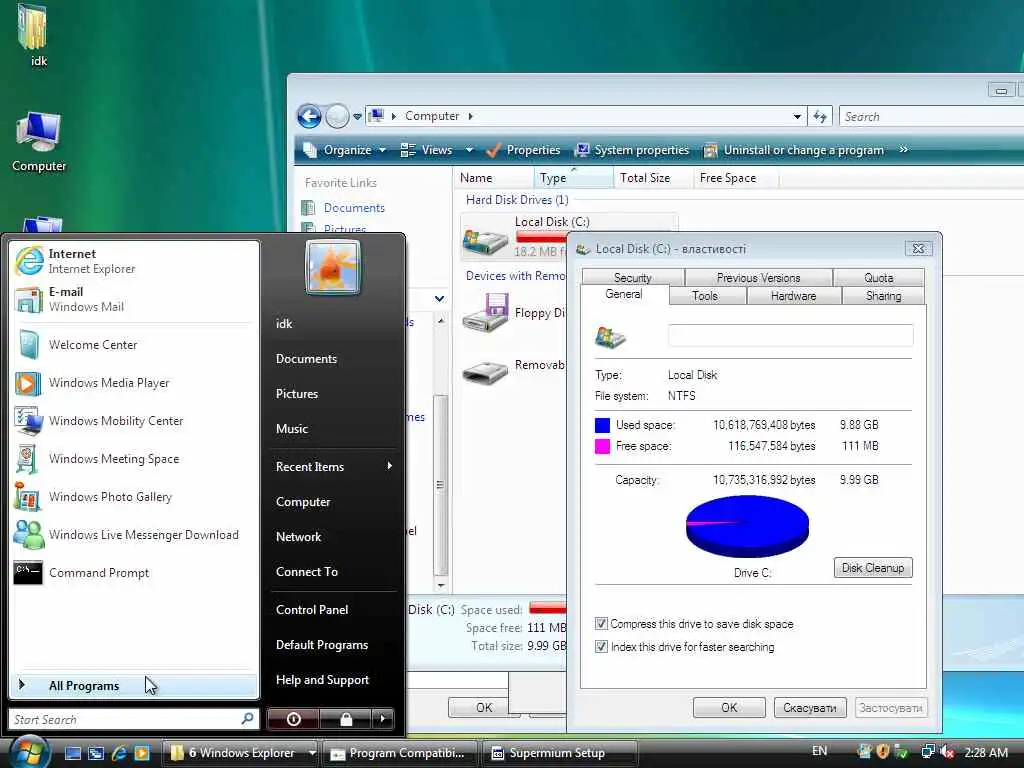Click the network tray icon
The width and height of the screenshot is (1024, 768).
click(x=927, y=752)
